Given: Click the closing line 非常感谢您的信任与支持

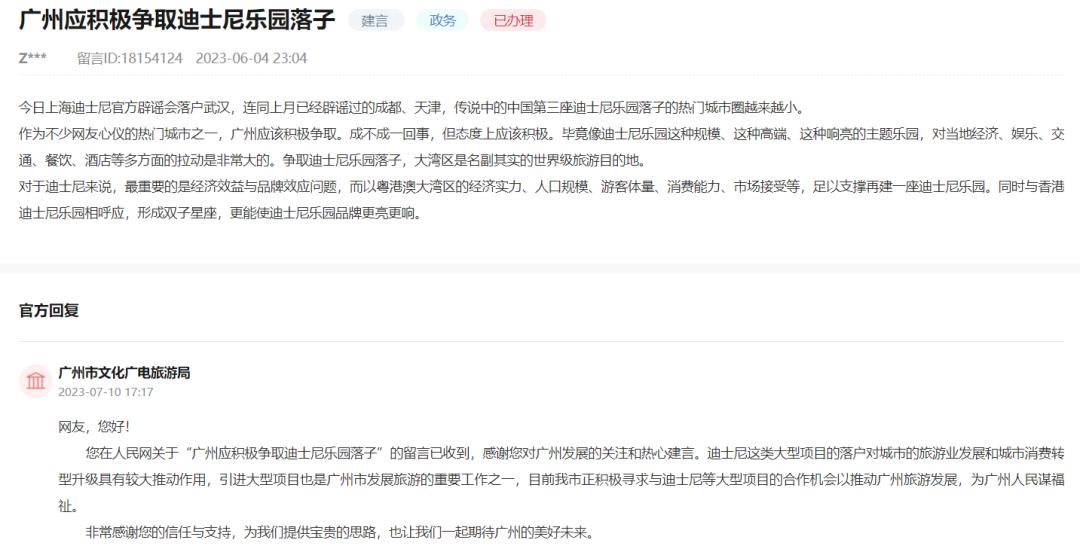Looking at the screenshot, I should click(340, 533).
